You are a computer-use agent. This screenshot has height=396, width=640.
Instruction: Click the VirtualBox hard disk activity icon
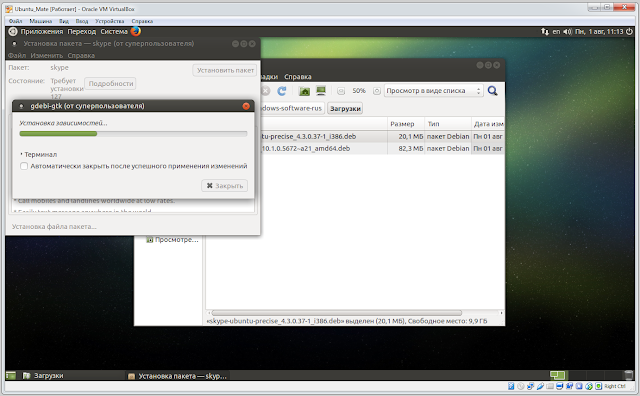coord(511,386)
